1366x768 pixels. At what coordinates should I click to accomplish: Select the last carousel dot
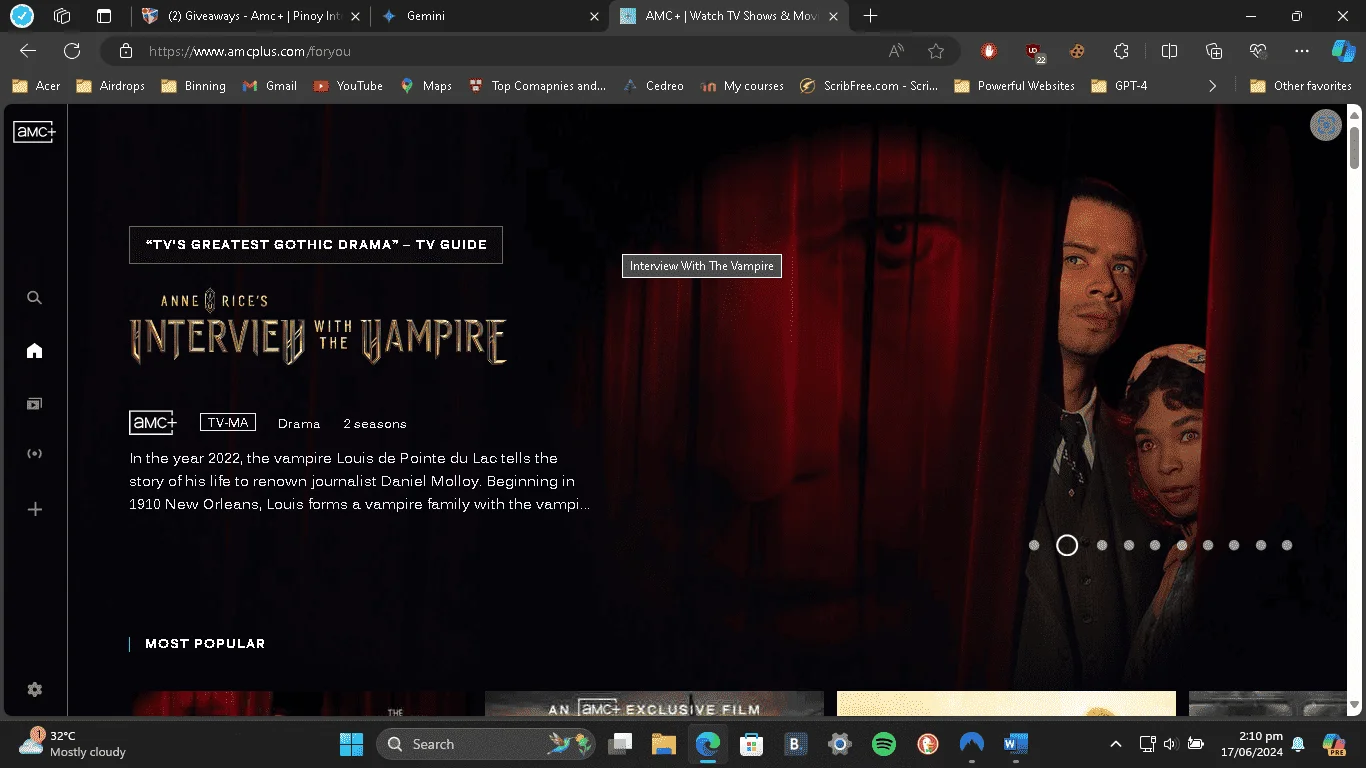(1287, 545)
